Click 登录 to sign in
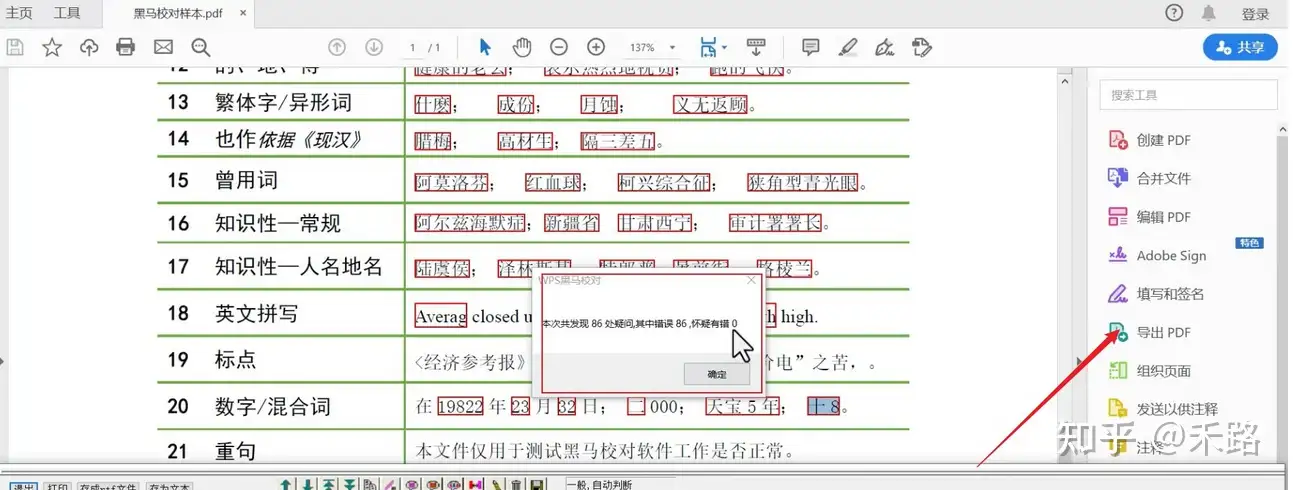Image resolution: width=1293 pixels, height=490 pixels. 1256,14
